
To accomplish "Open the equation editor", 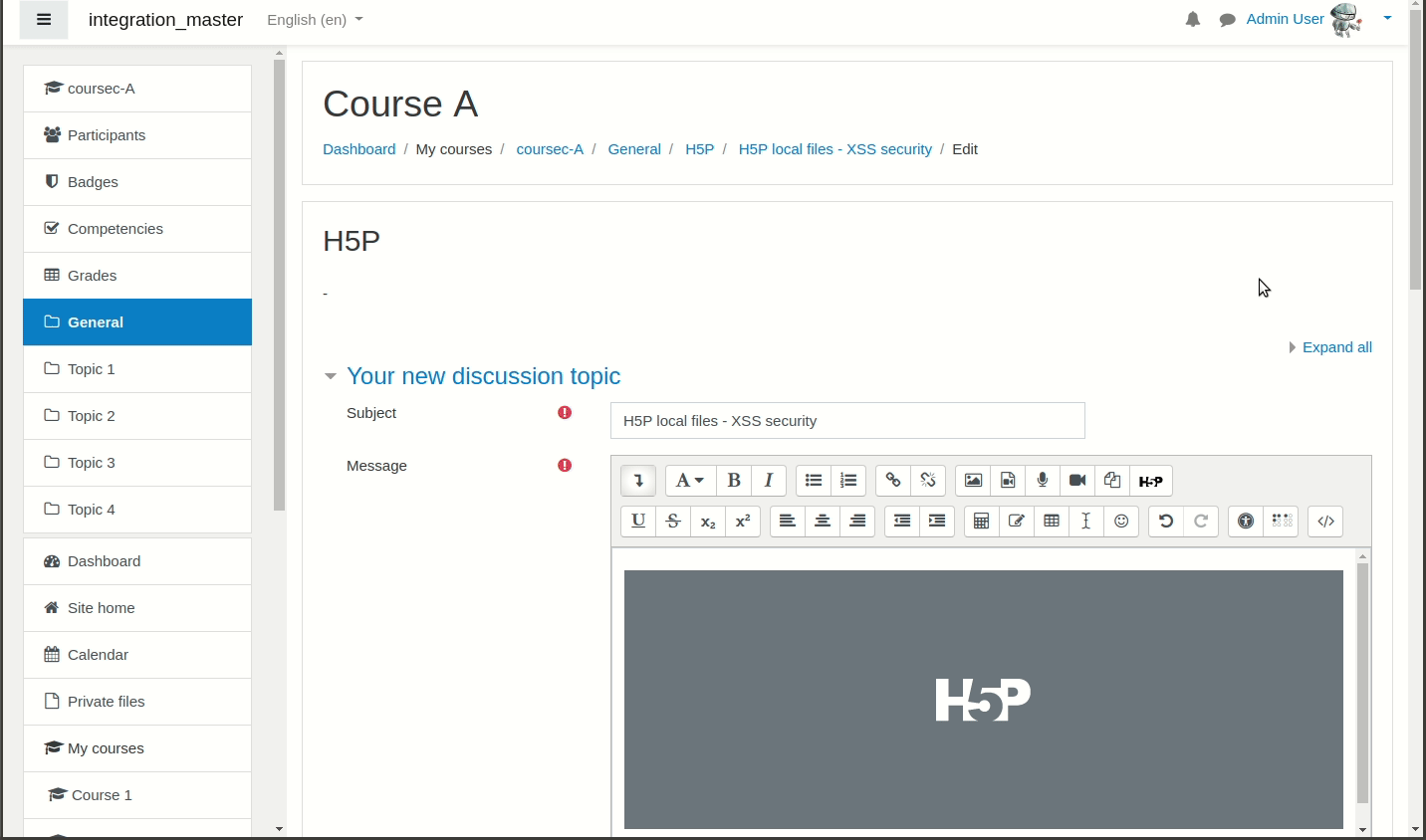I will coord(982,521).
